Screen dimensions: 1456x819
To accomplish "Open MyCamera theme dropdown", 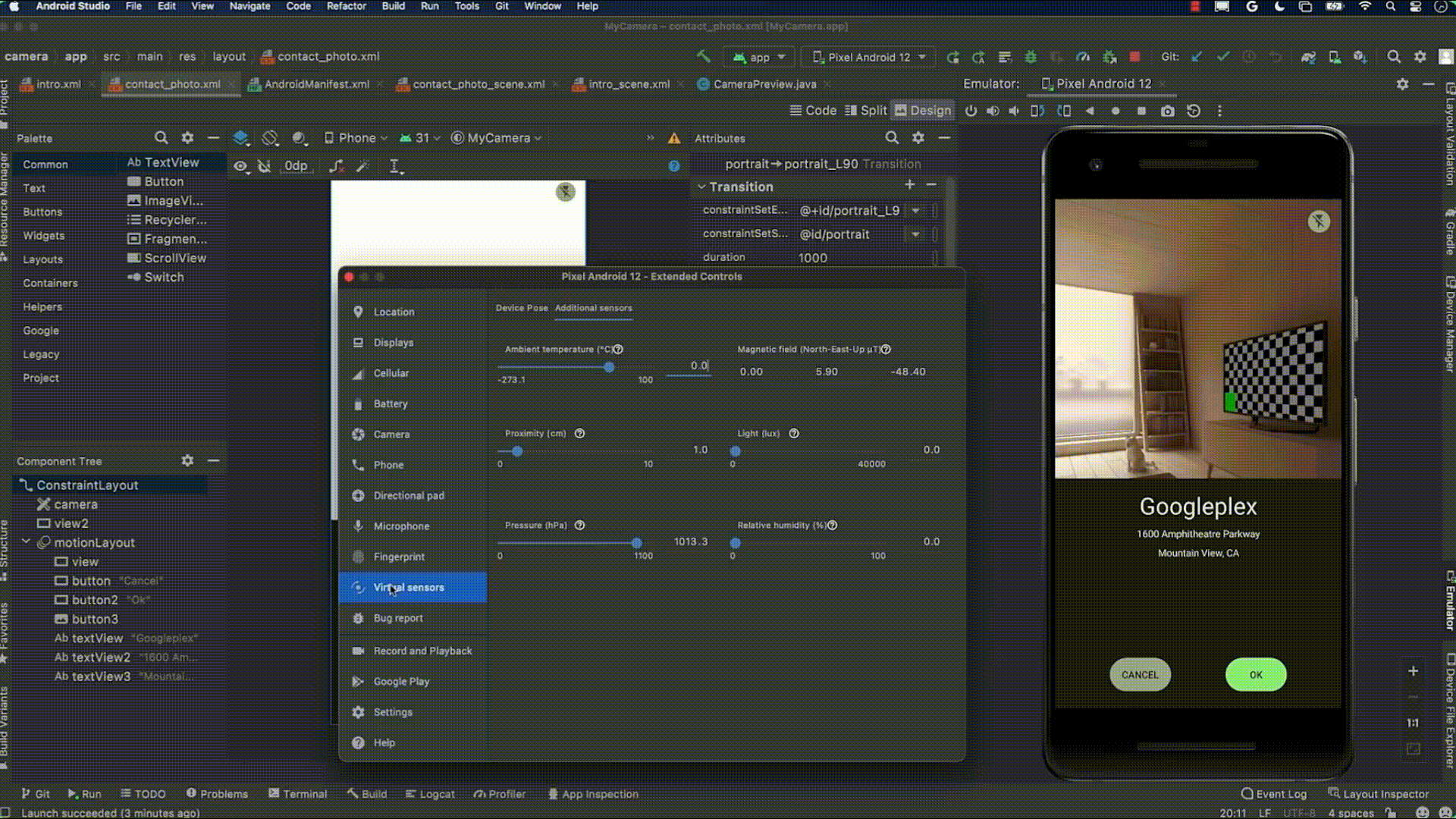I will (496, 138).
